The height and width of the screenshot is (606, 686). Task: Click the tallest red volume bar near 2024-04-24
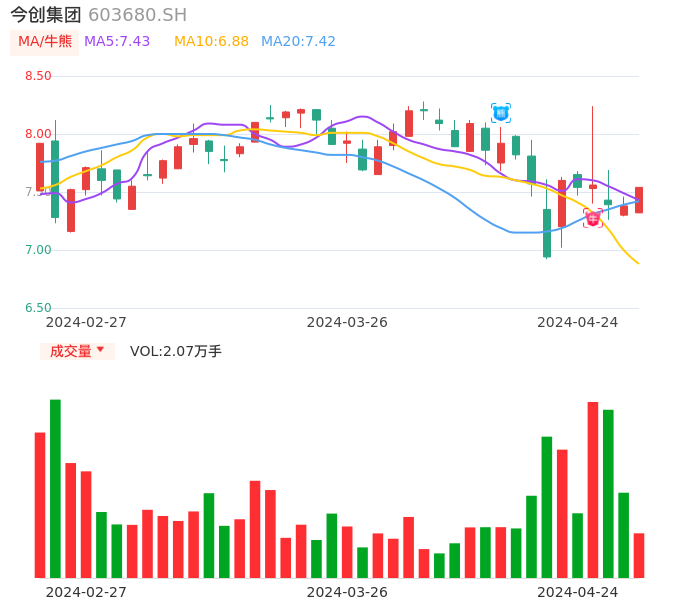tap(593, 490)
